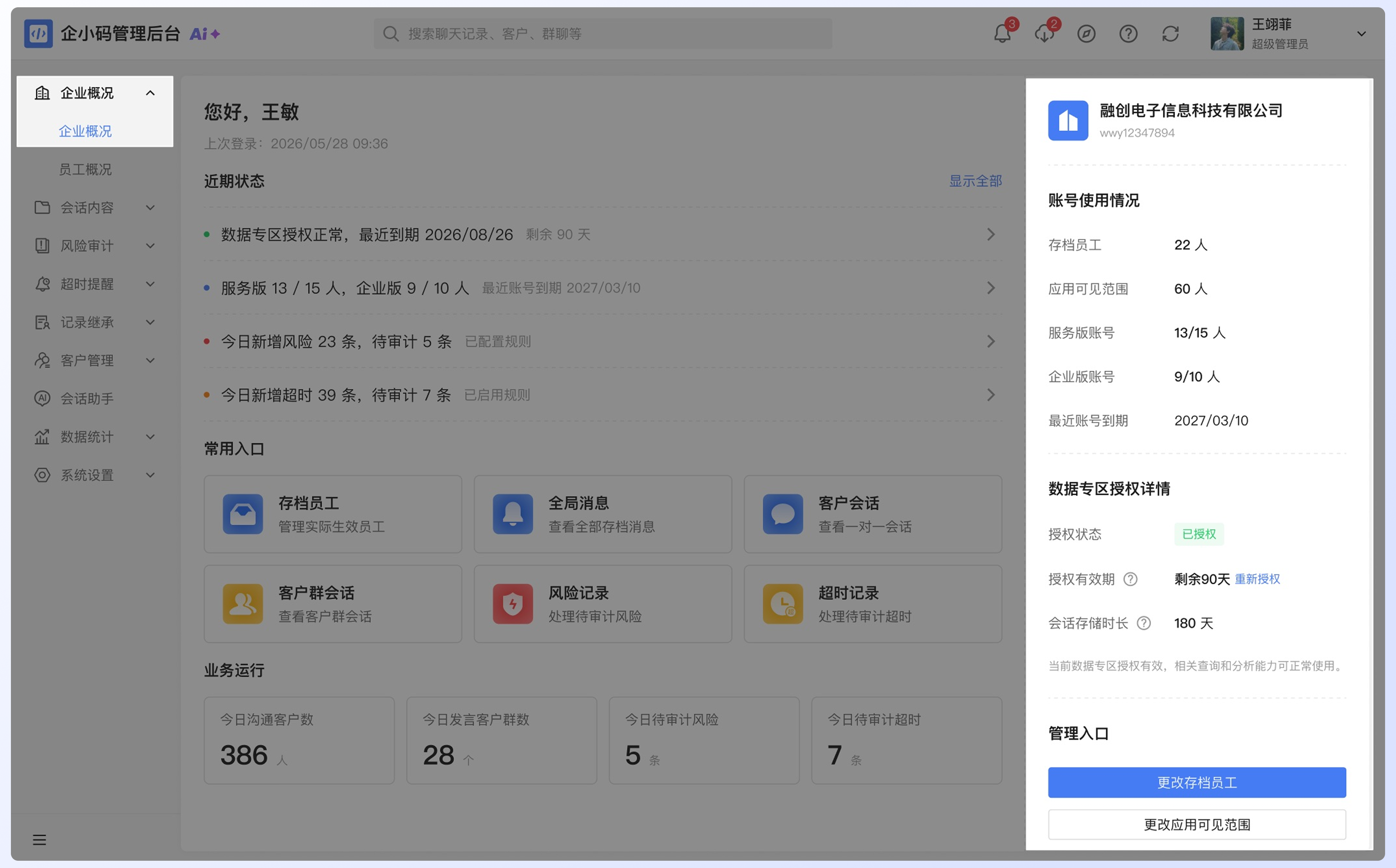Click the refresh sync icon

click(x=1170, y=33)
